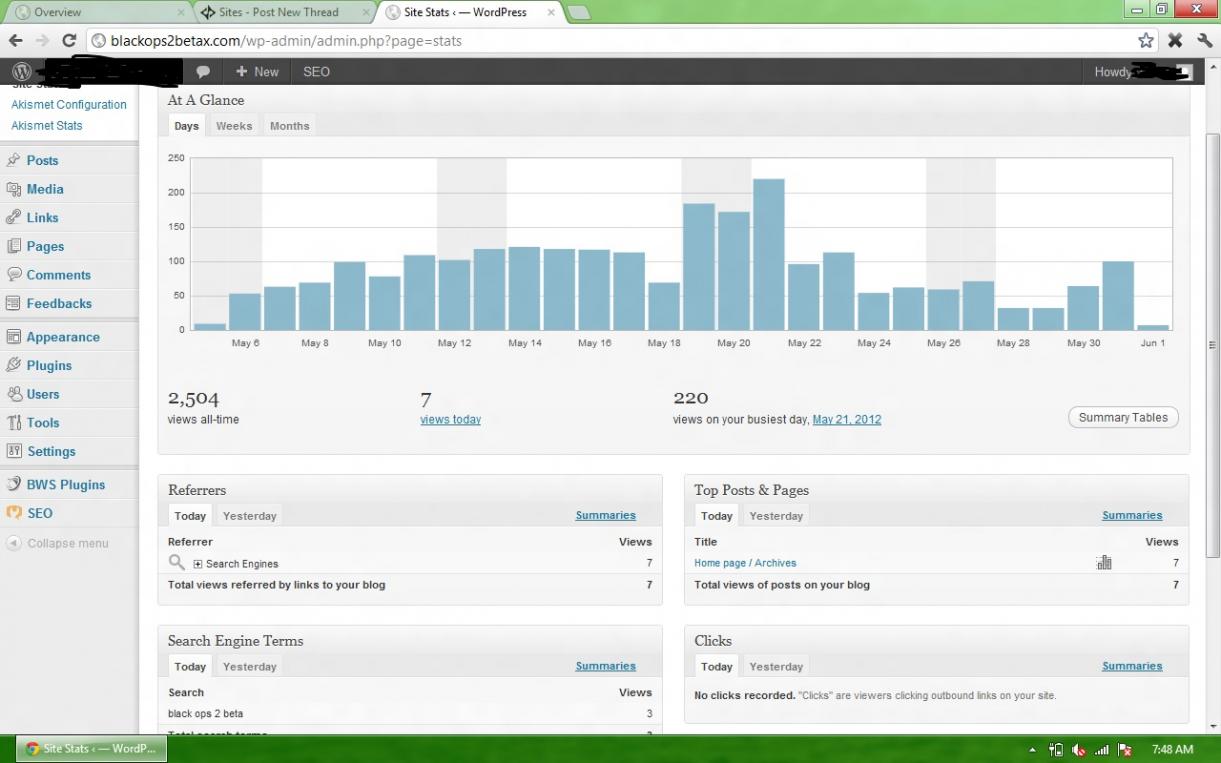Bookmark this page with the star icon
1221x763 pixels.
1146,41
